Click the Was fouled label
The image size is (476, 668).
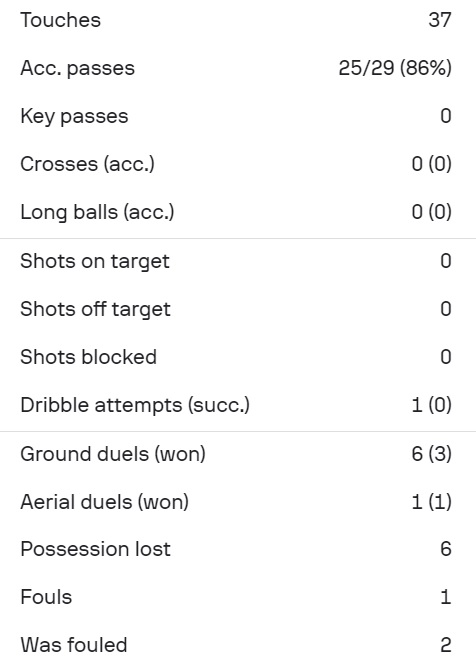[74, 645]
